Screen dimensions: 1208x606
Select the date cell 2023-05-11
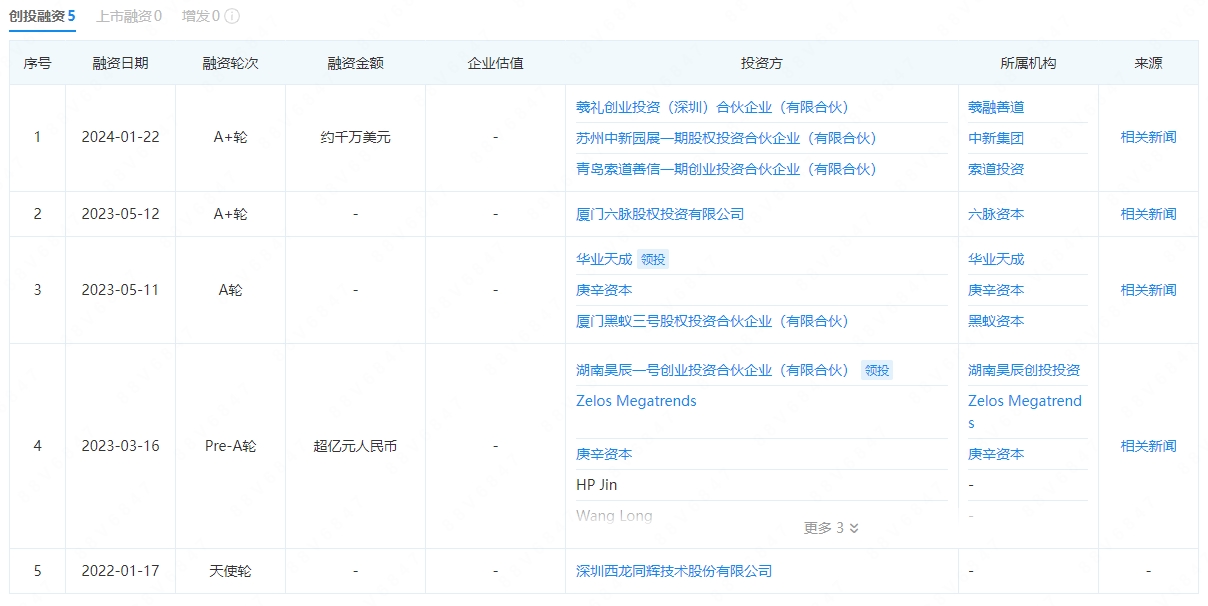(x=120, y=290)
